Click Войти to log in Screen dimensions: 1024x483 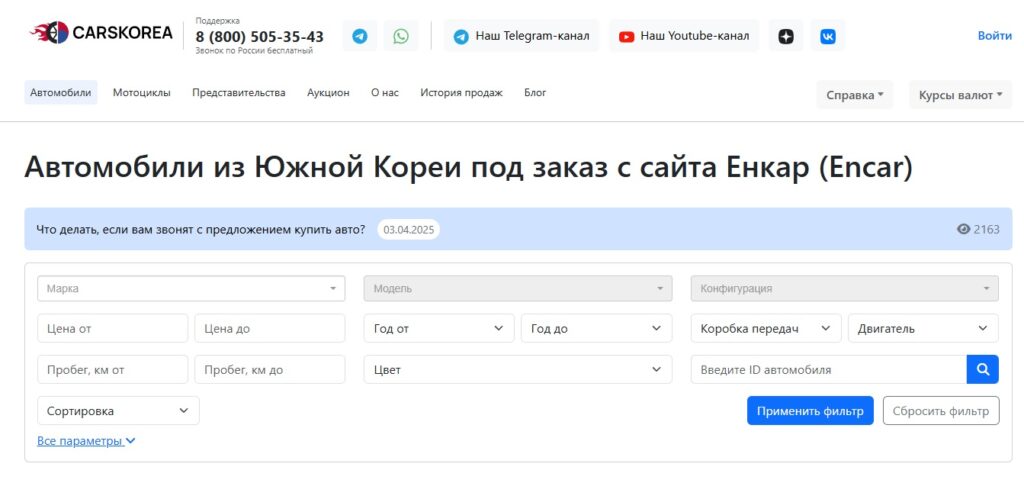[x=995, y=36]
